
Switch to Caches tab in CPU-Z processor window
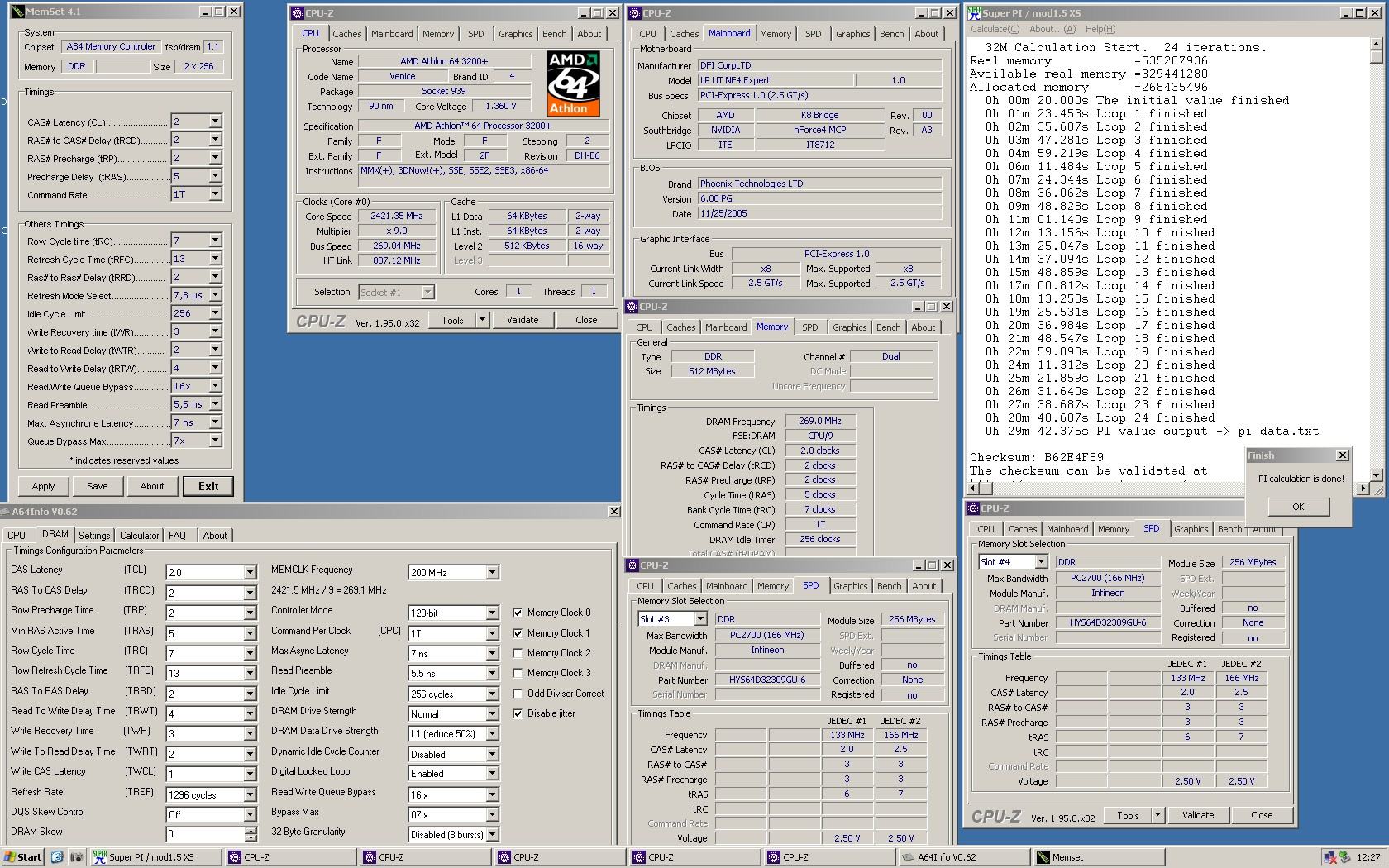click(346, 34)
